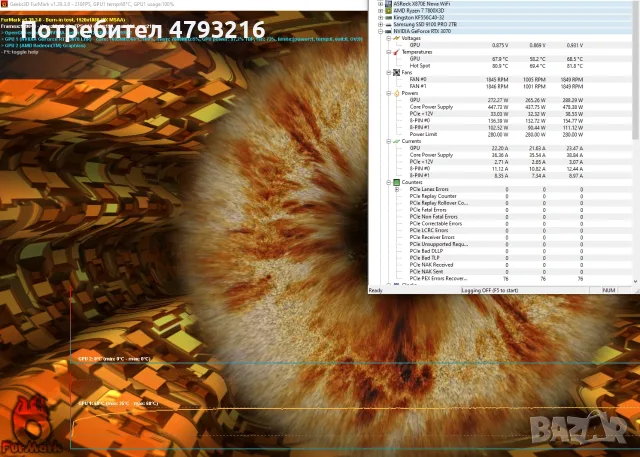This screenshot has width=640, height=457.
Task: Collapse the Currents group
Action: (x=389, y=141)
